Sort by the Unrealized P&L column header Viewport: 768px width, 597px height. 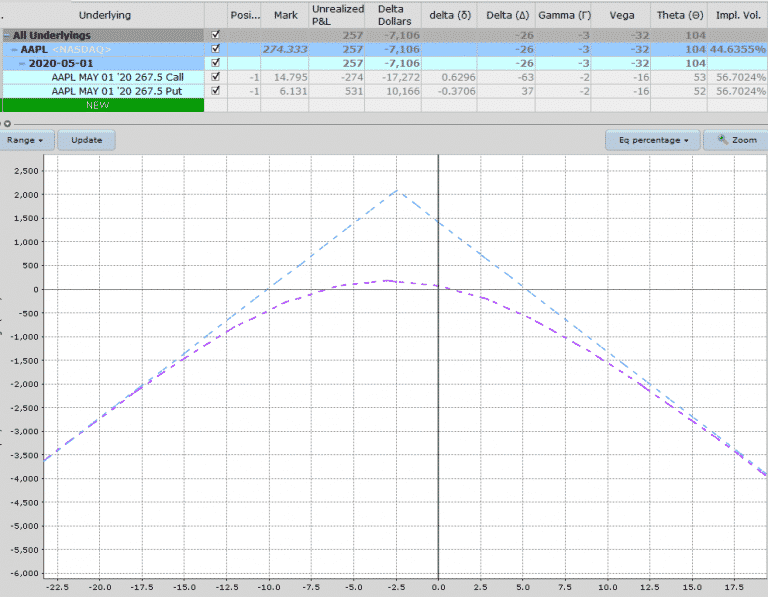tap(338, 15)
